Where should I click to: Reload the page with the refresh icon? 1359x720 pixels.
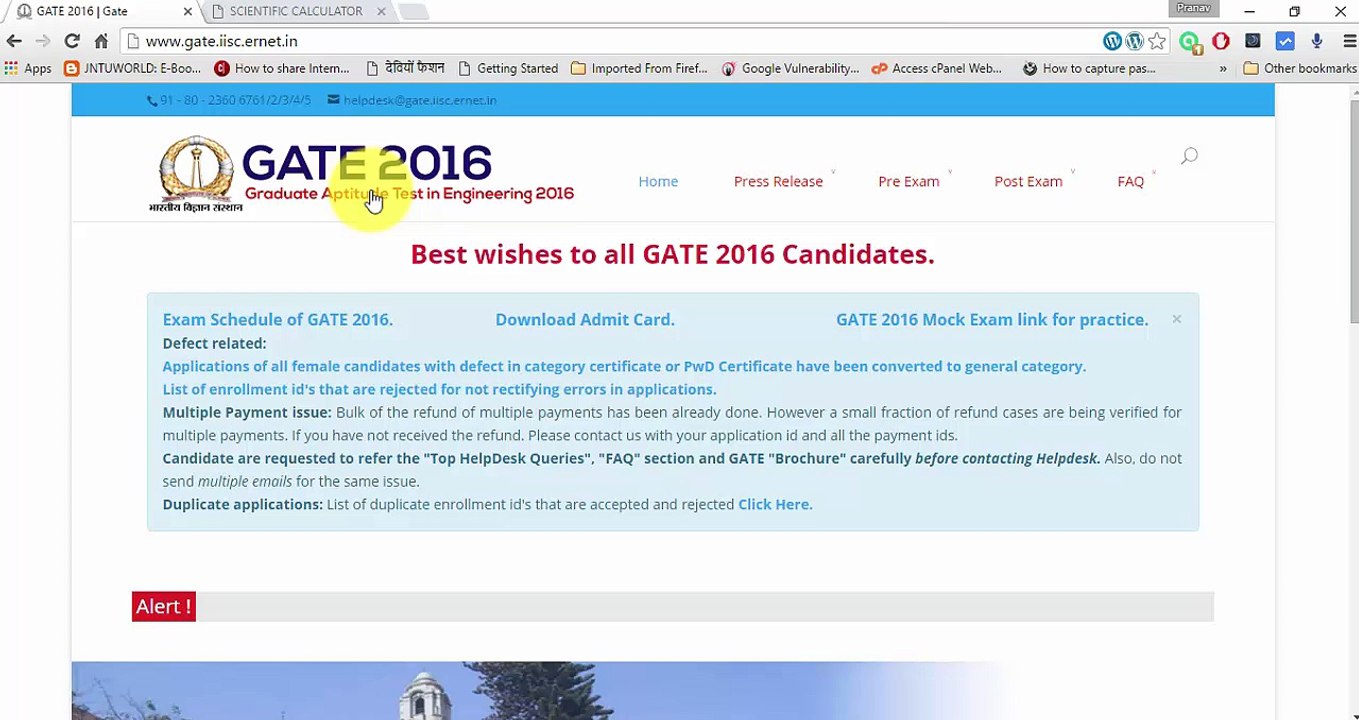tap(72, 41)
